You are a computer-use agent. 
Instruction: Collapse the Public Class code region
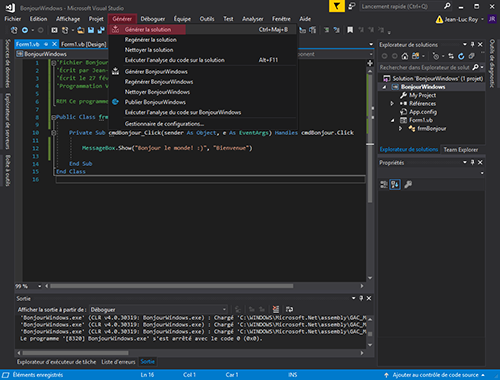(53, 117)
